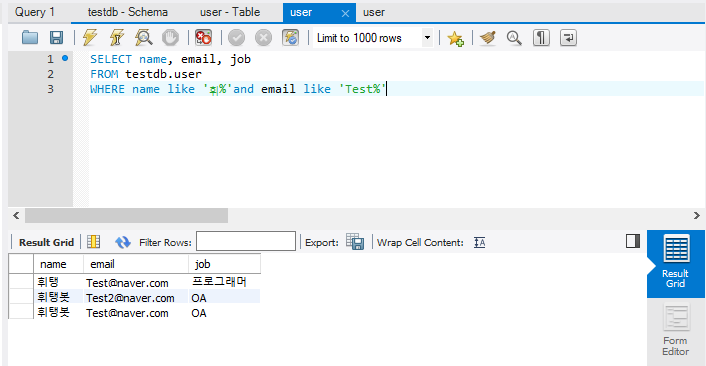This screenshot has width=706, height=366.
Task: Click the horizontal scrollbar thumb in editor
Action: tap(127, 216)
